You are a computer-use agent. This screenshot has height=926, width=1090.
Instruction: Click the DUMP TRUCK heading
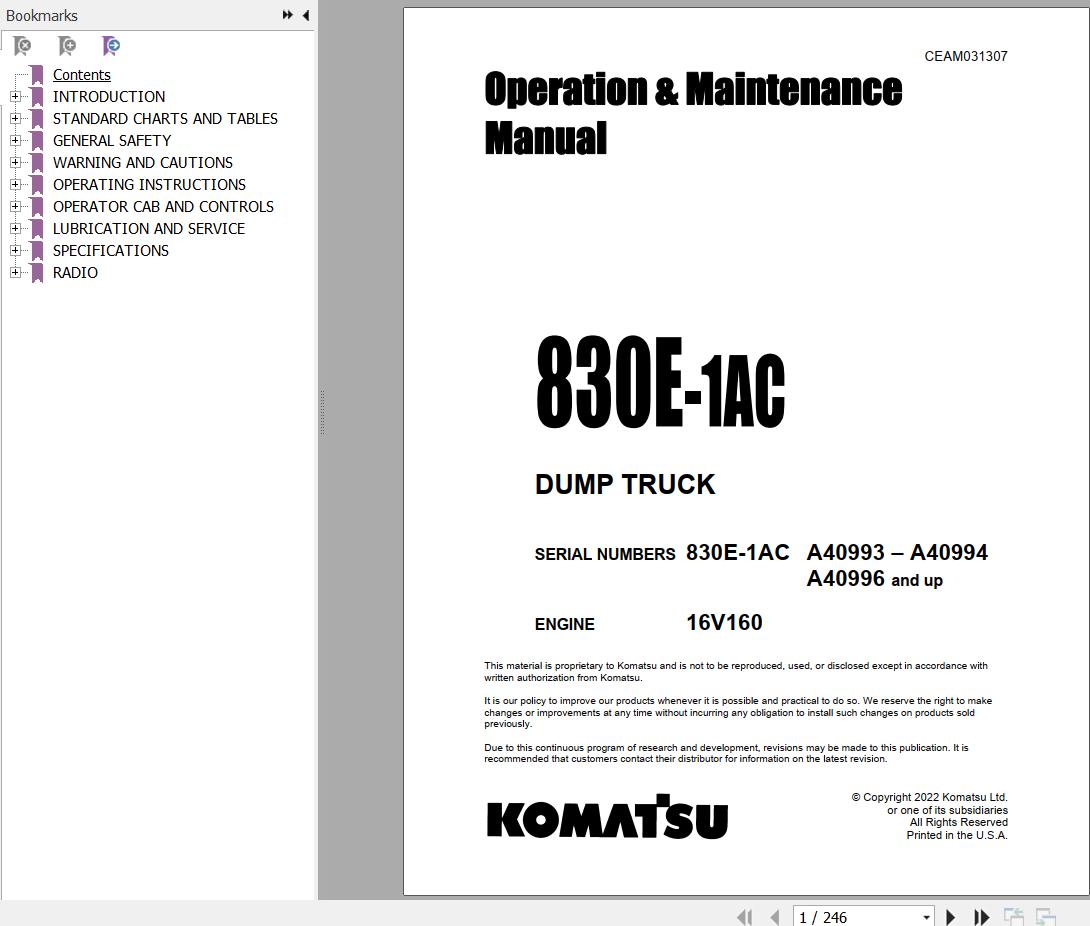(625, 485)
